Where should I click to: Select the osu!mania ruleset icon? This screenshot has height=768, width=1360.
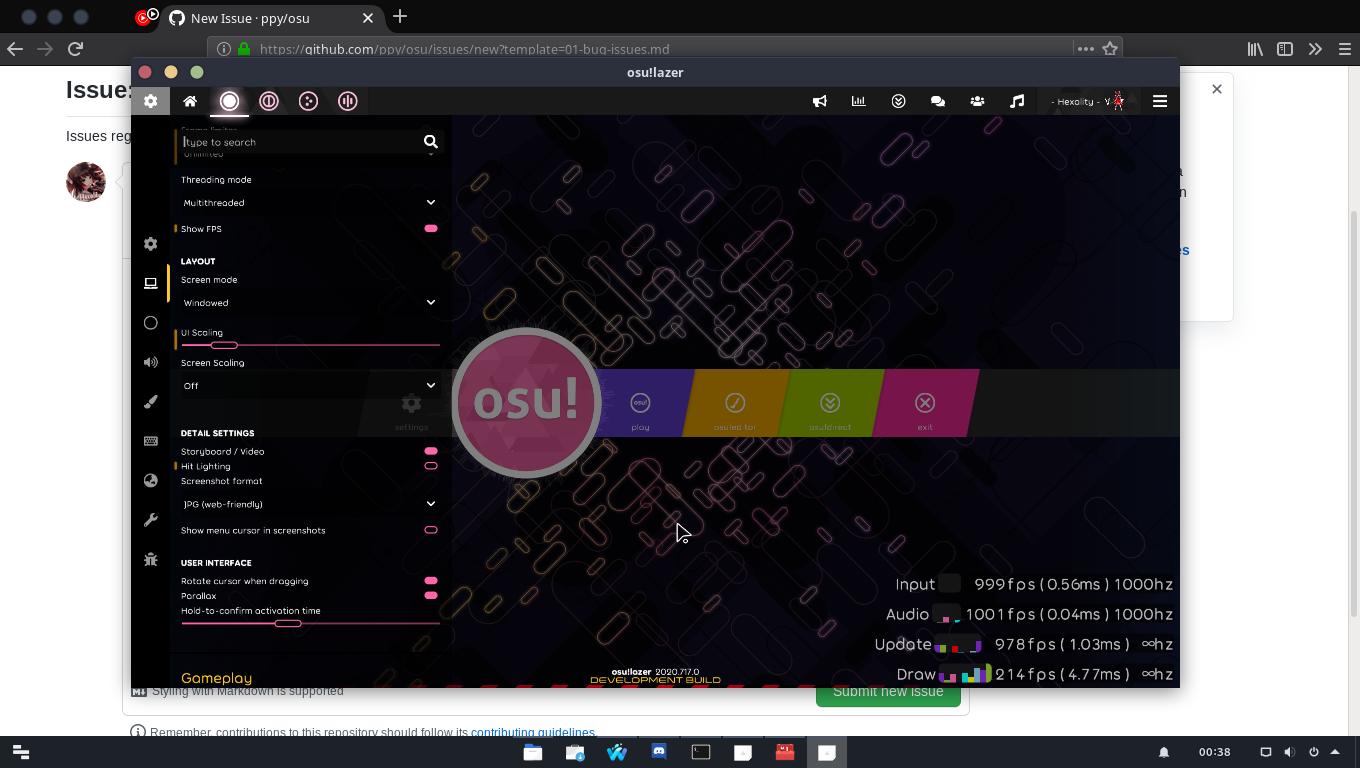(347, 100)
